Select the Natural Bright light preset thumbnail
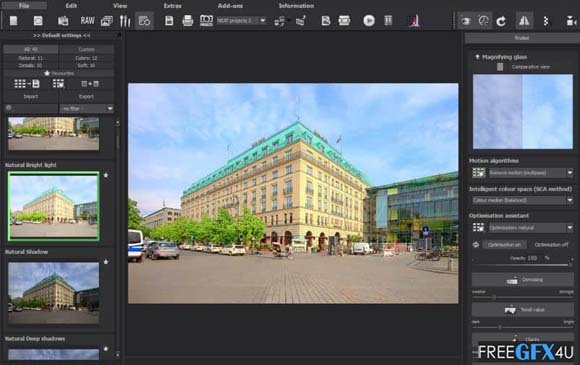This screenshot has height=365, width=580. pos(54,206)
